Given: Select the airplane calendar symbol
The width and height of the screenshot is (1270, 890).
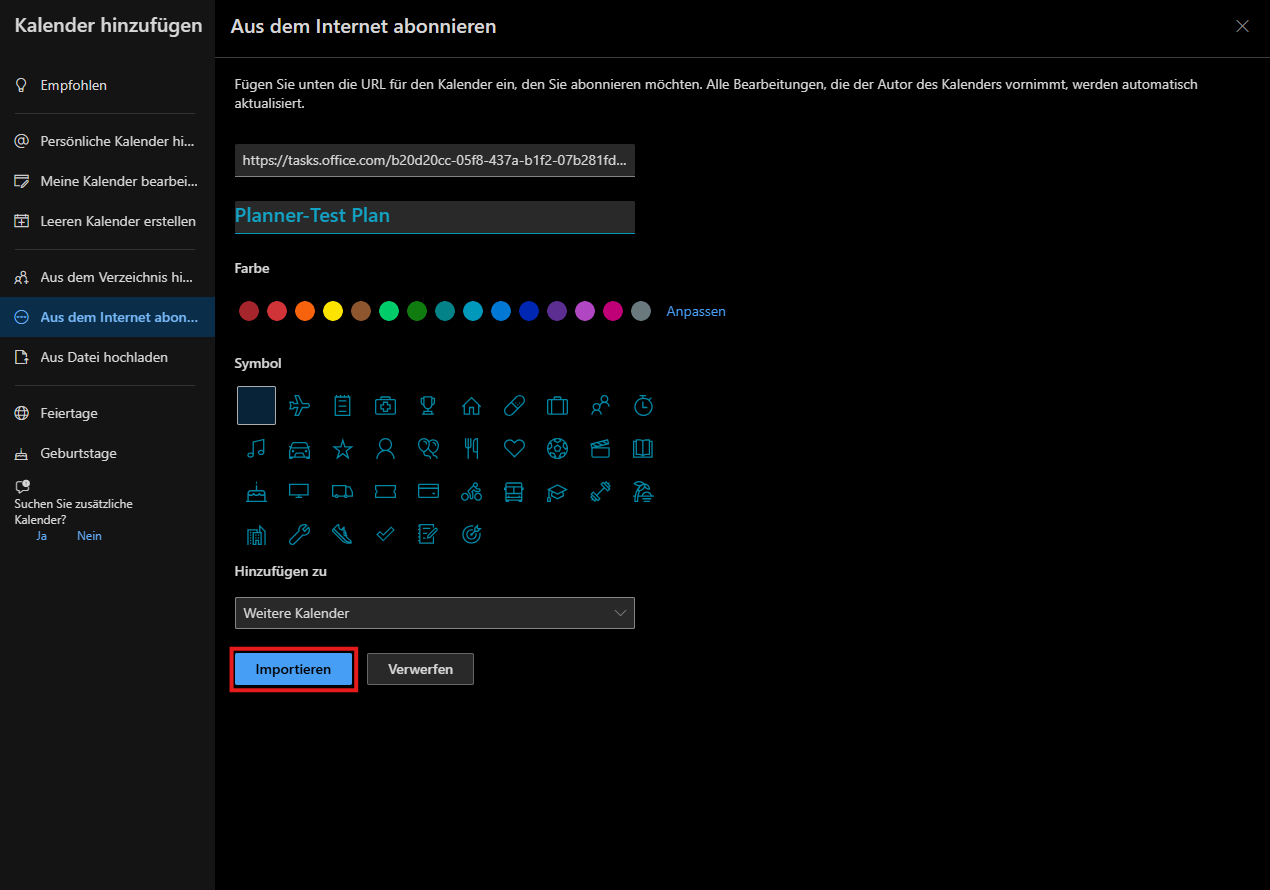Looking at the screenshot, I should pos(299,405).
